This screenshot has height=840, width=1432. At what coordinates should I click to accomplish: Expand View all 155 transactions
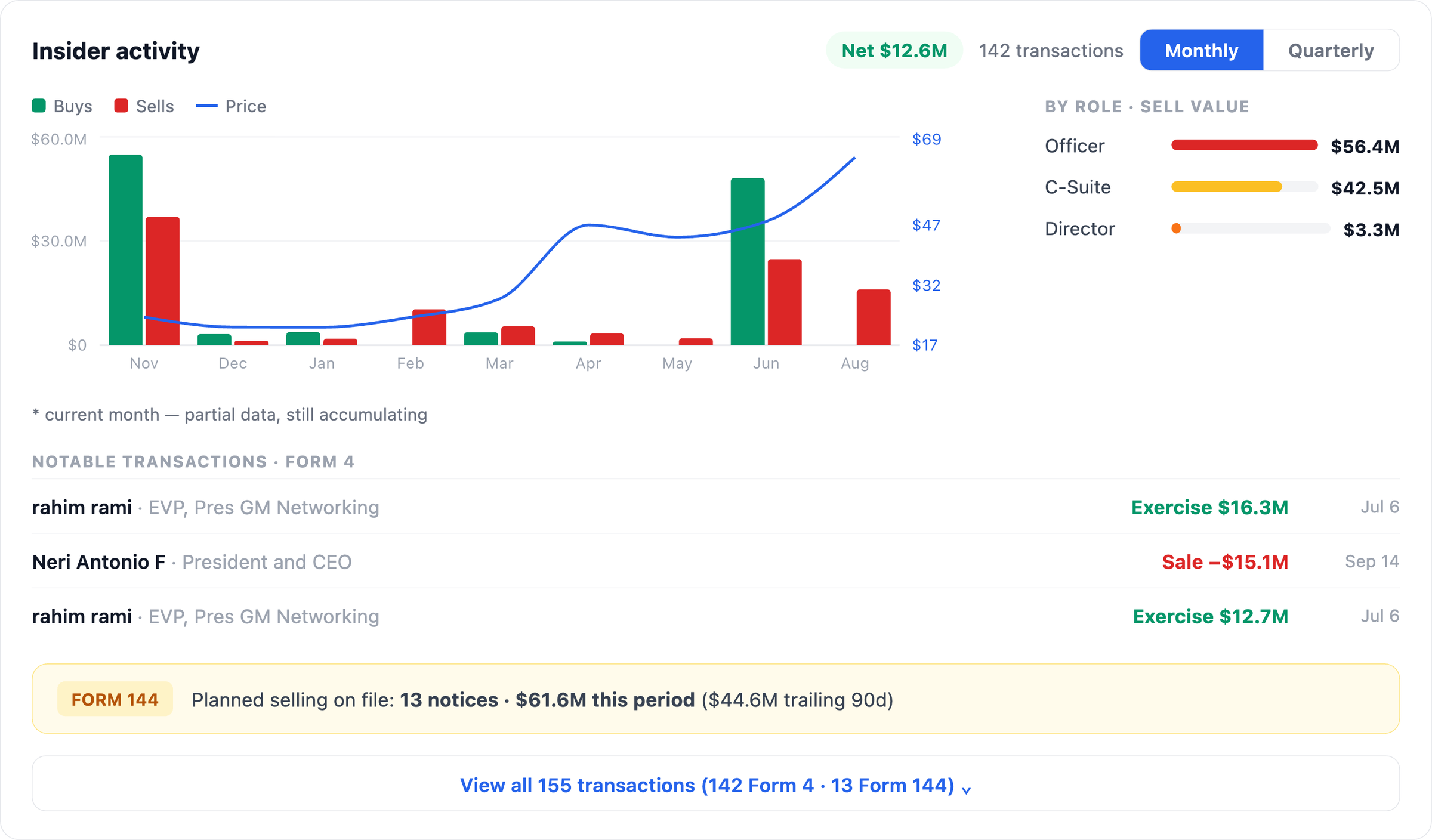pyautogui.click(x=715, y=784)
